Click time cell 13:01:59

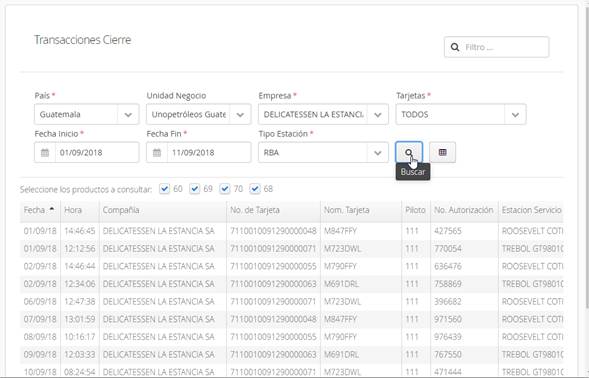(x=80, y=319)
